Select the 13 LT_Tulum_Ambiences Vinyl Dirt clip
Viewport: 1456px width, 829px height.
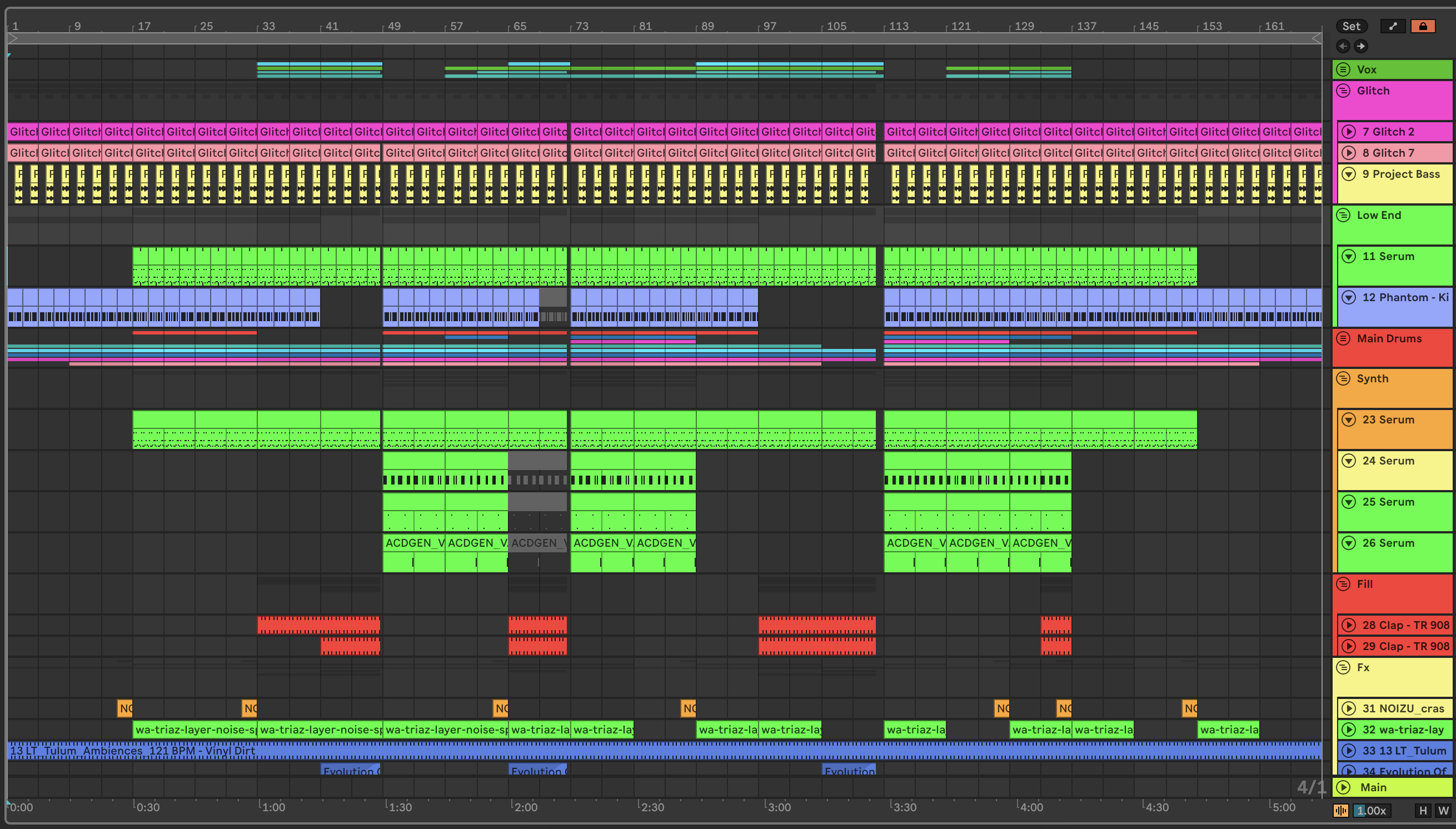point(665,751)
